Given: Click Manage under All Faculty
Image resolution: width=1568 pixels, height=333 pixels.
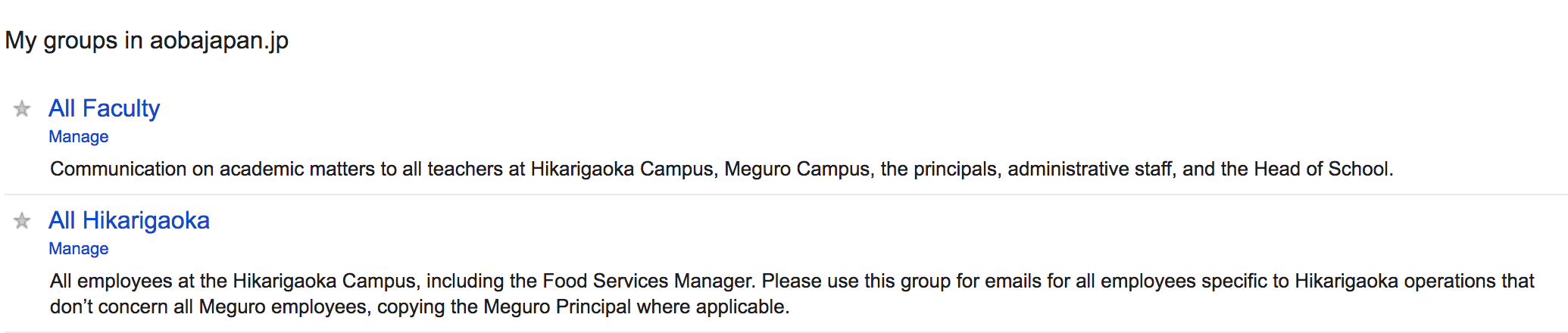Looking at the screenshot, I should click(x=79, y=137).
